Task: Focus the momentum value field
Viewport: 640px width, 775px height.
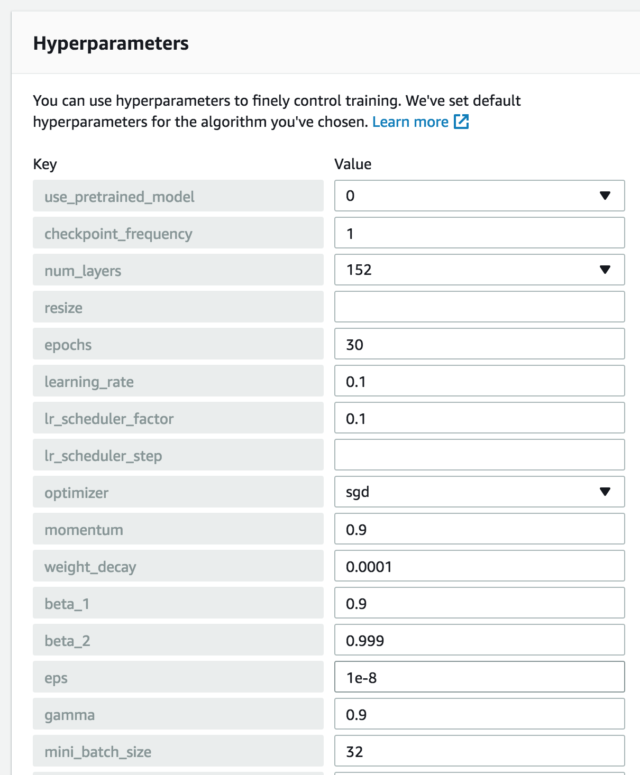Action: [x=479, y=529]
